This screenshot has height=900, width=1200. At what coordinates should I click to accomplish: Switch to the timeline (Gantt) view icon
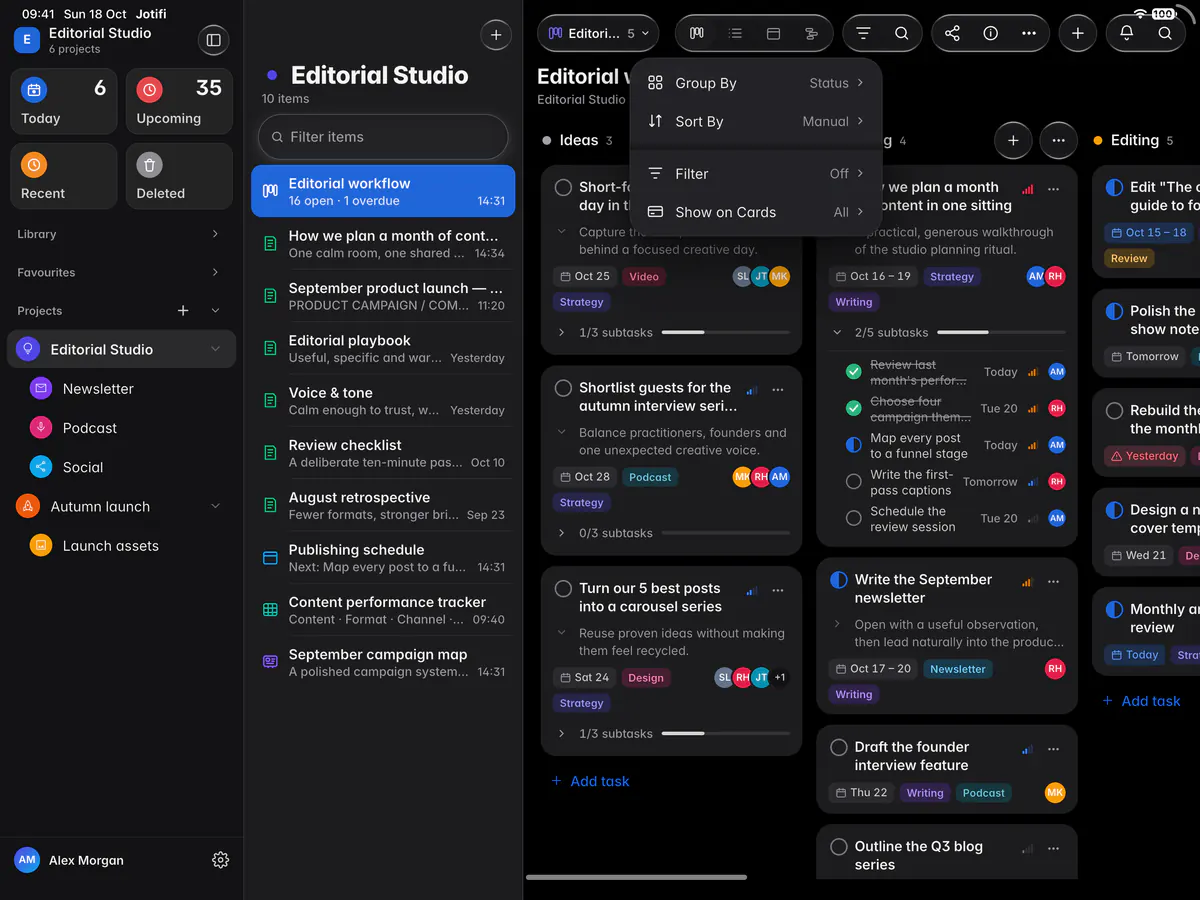click(811, 33)
